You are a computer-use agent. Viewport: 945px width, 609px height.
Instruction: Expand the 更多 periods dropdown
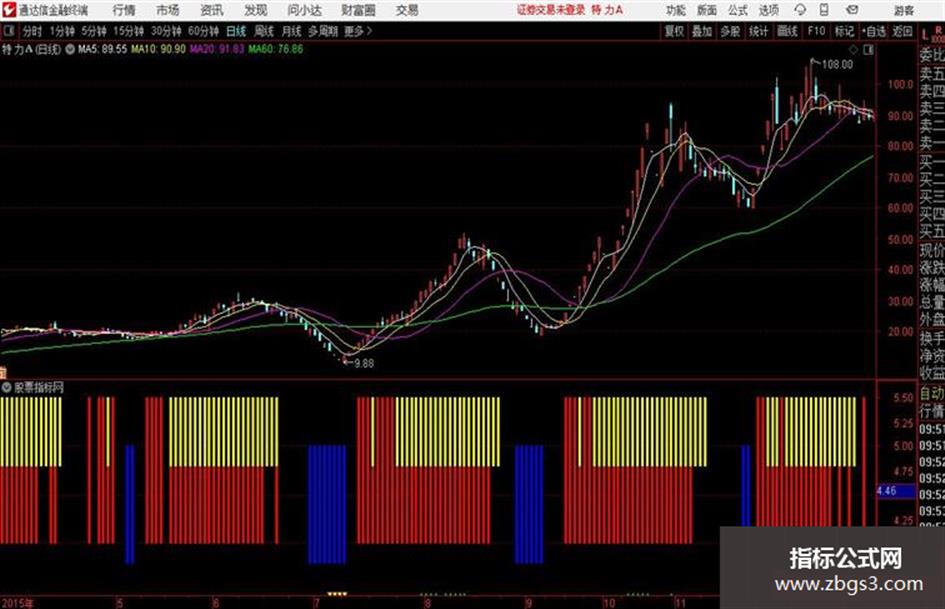[358, 31]
